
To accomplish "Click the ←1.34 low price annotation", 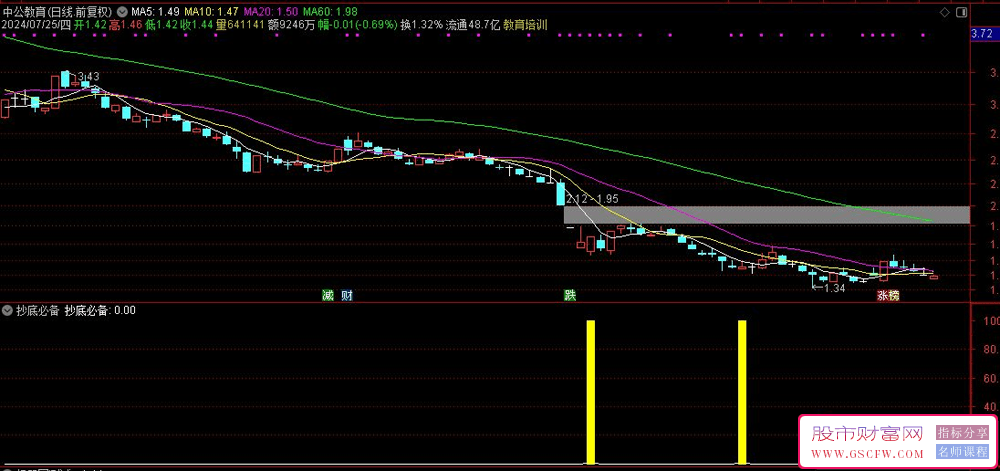I will click(828, 288).
